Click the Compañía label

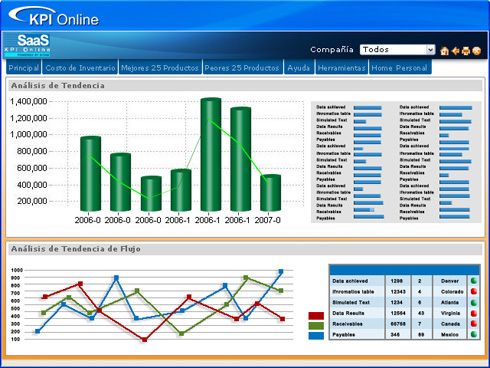pos(332,50)
